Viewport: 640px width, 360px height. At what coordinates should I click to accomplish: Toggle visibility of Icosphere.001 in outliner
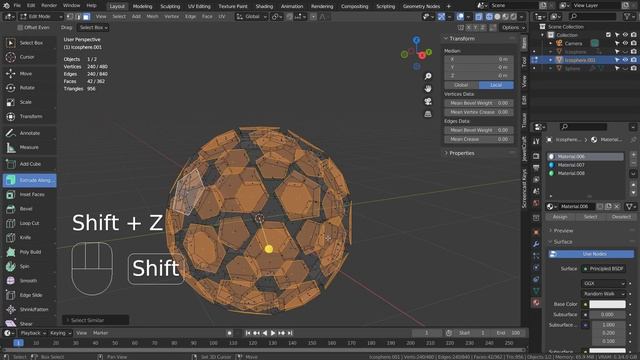tap(625, 60)
